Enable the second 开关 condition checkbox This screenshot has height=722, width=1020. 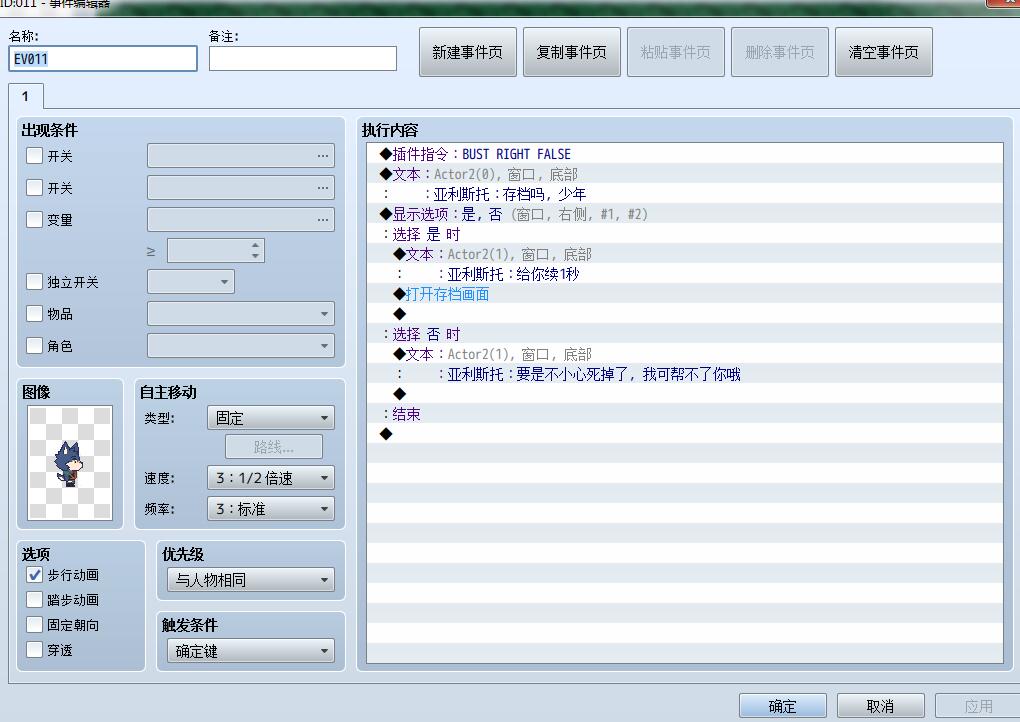(34, 187)
